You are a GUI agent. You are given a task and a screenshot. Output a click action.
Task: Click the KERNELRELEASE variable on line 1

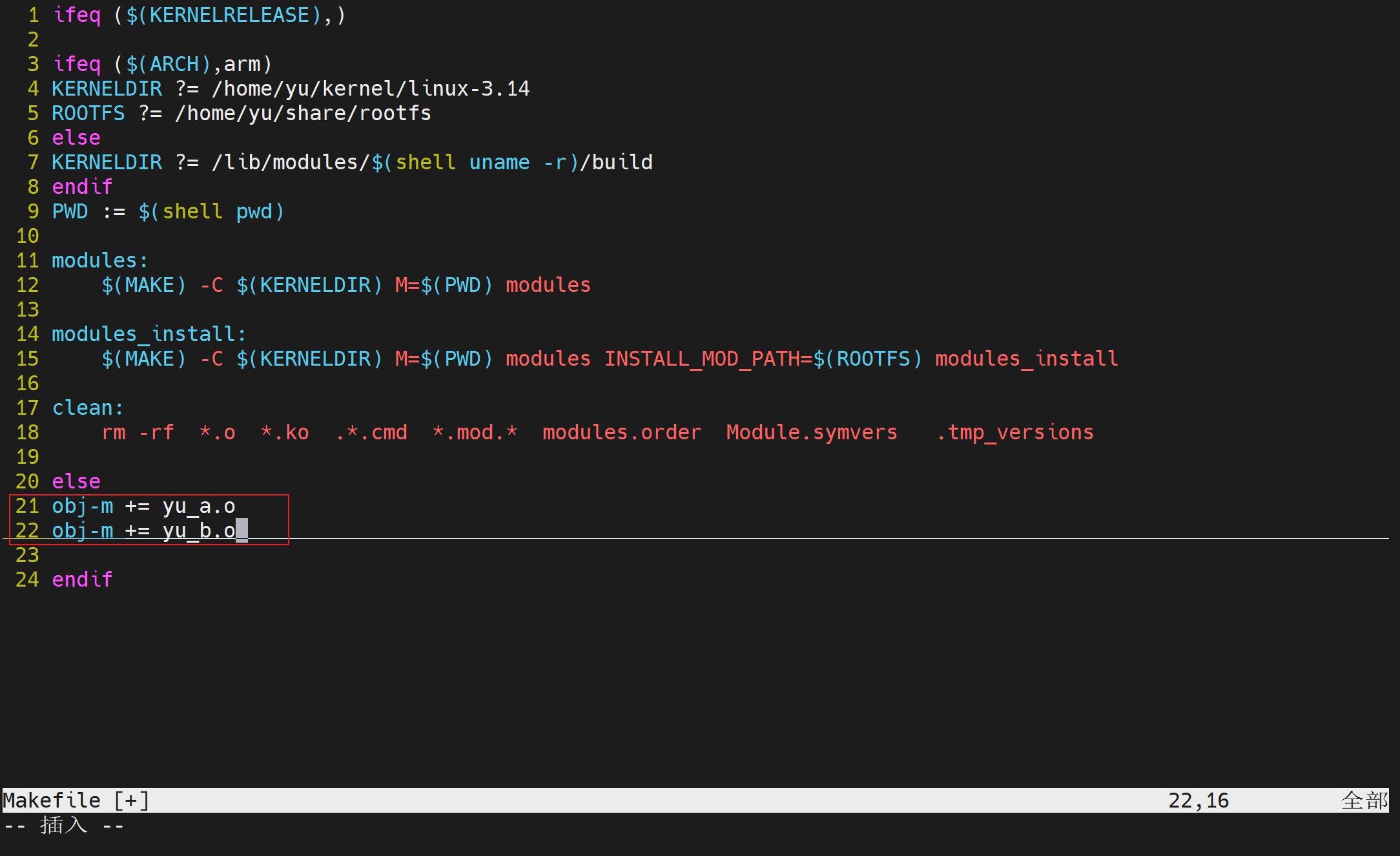pyautogui.click(x=229, y=15)
